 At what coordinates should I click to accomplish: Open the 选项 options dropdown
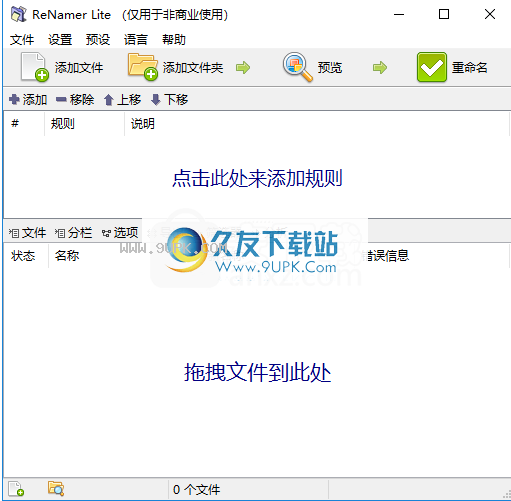point(120,233)
